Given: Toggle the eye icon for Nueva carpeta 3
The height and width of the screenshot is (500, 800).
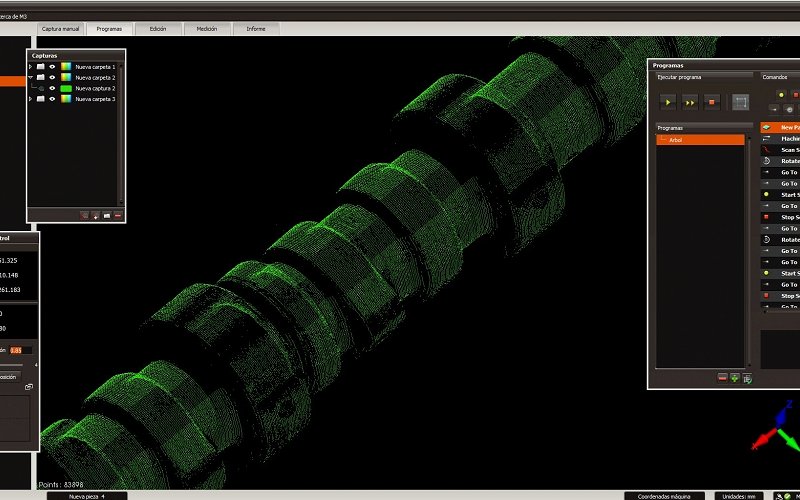Looking at the screenshot, I should pyautogui.click(x=52, y=99).
